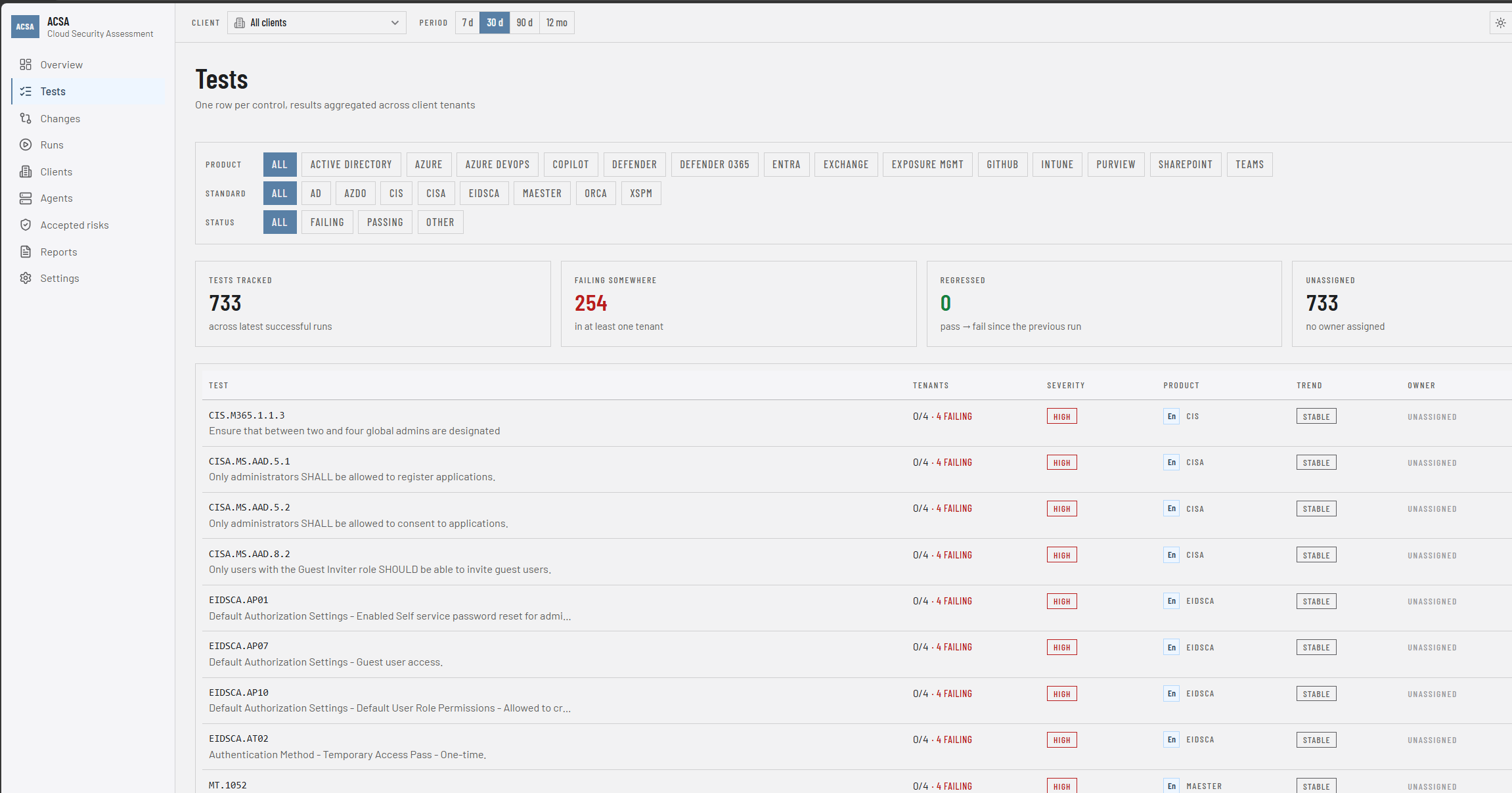
Task: Filter standard by EIDSCA
Action: pyautogui.click(x=484, y=193)
